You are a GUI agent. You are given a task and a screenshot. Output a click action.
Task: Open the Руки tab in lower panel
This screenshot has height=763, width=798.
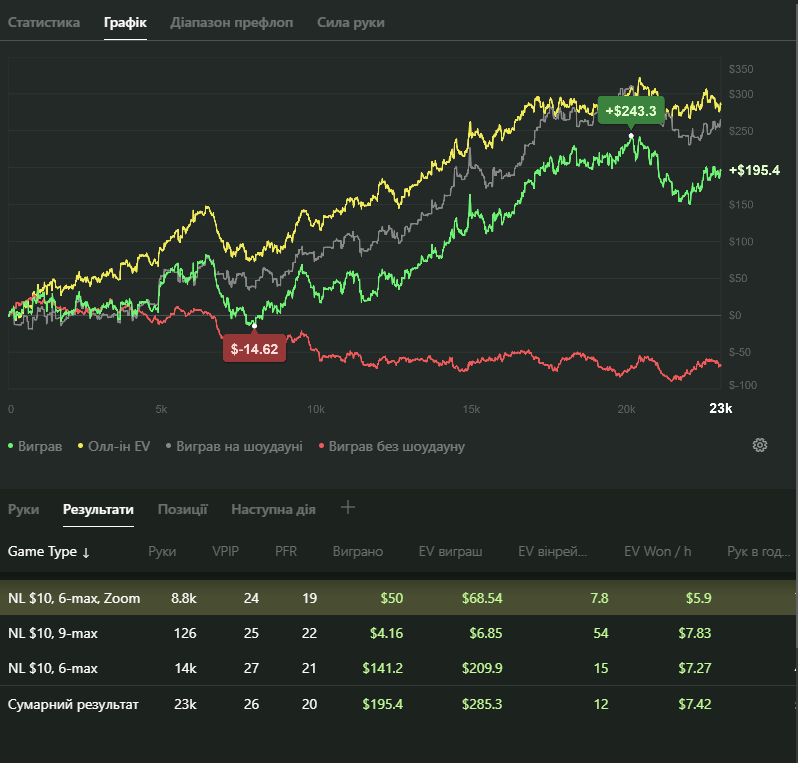(x=23, y=509)
